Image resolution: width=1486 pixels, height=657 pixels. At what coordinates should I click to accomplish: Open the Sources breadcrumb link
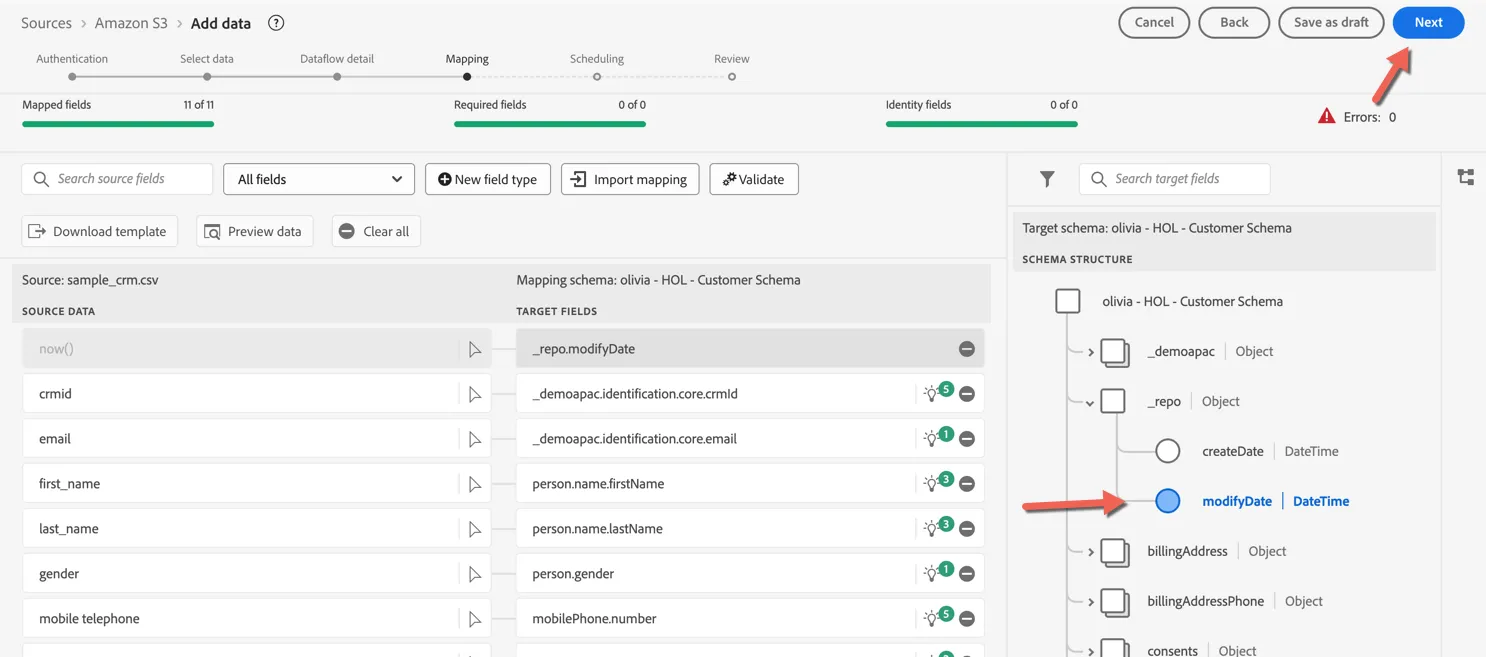pos(47,23)
